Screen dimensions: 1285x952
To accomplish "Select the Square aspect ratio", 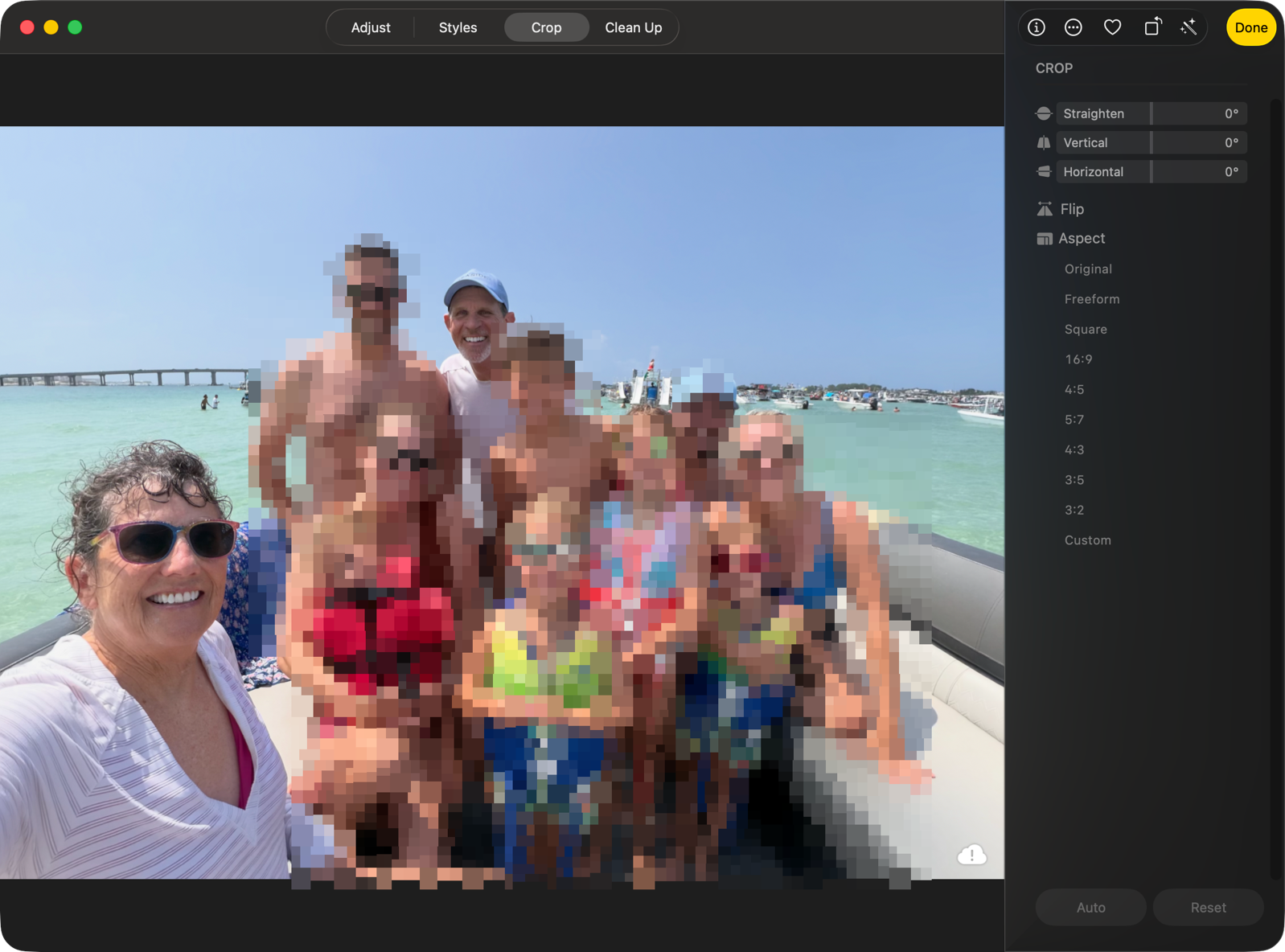I will pyautogui.click(x=1086, y=329).
